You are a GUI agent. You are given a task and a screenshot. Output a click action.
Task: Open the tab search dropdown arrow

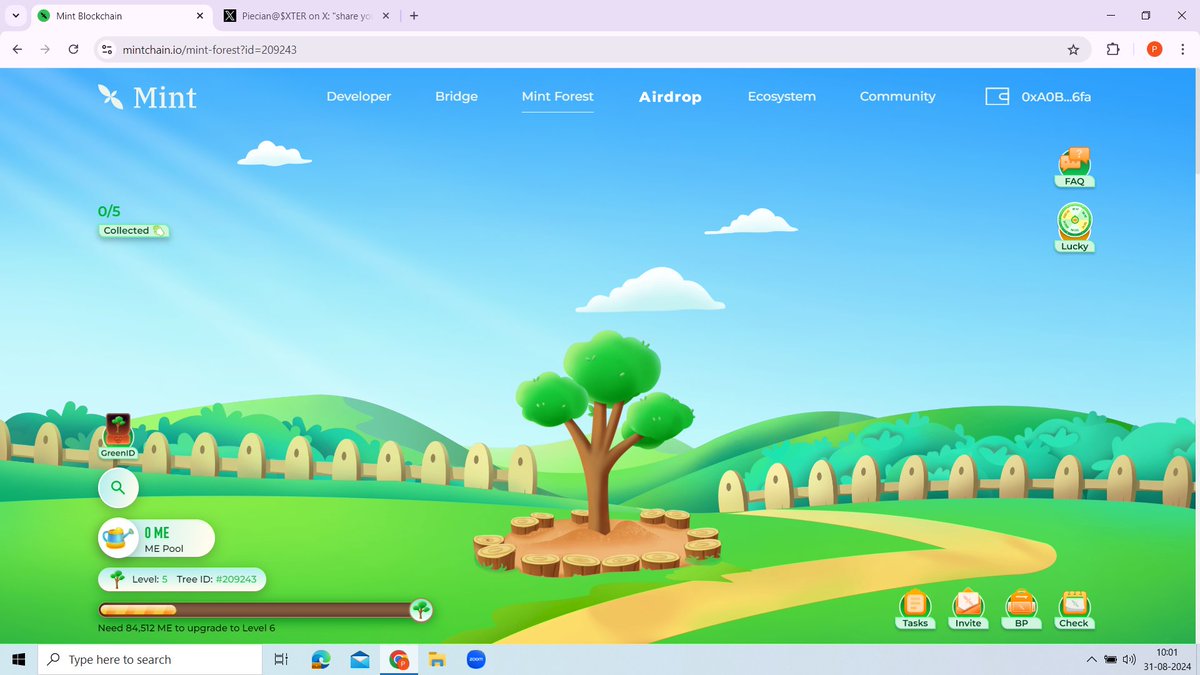15,16
